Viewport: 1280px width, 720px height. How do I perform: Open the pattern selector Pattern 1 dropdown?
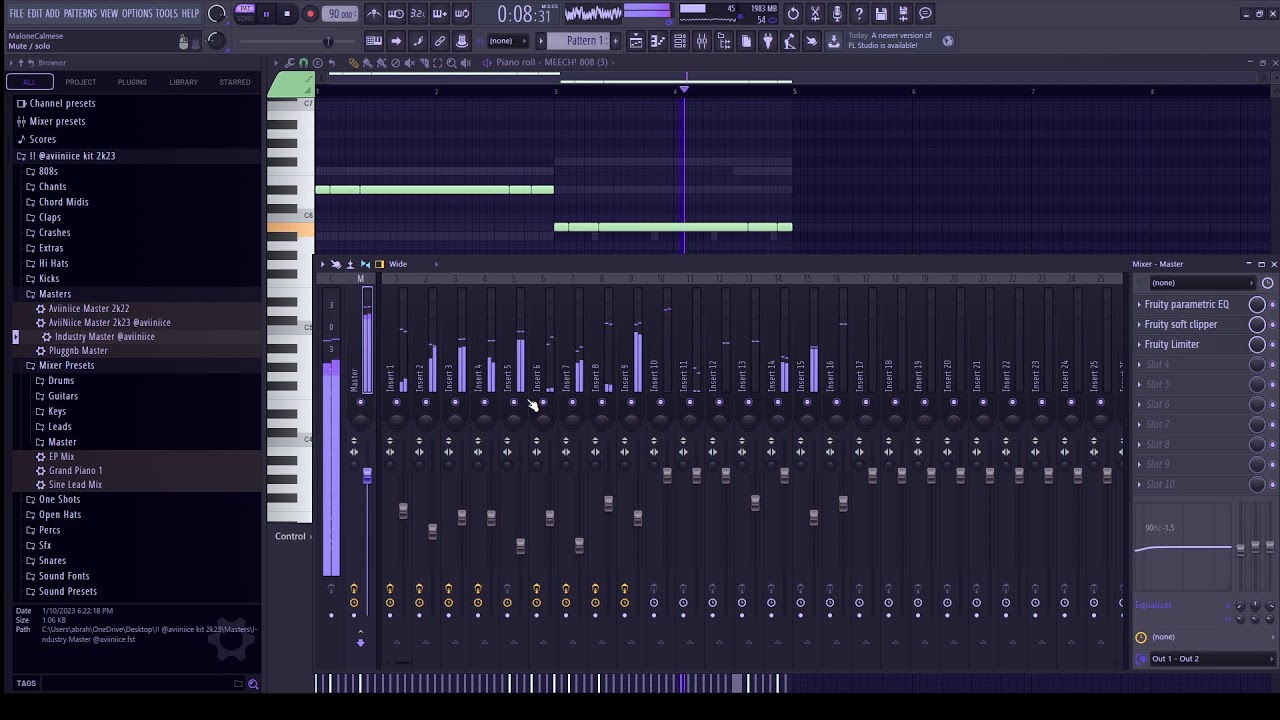[586, 41]
